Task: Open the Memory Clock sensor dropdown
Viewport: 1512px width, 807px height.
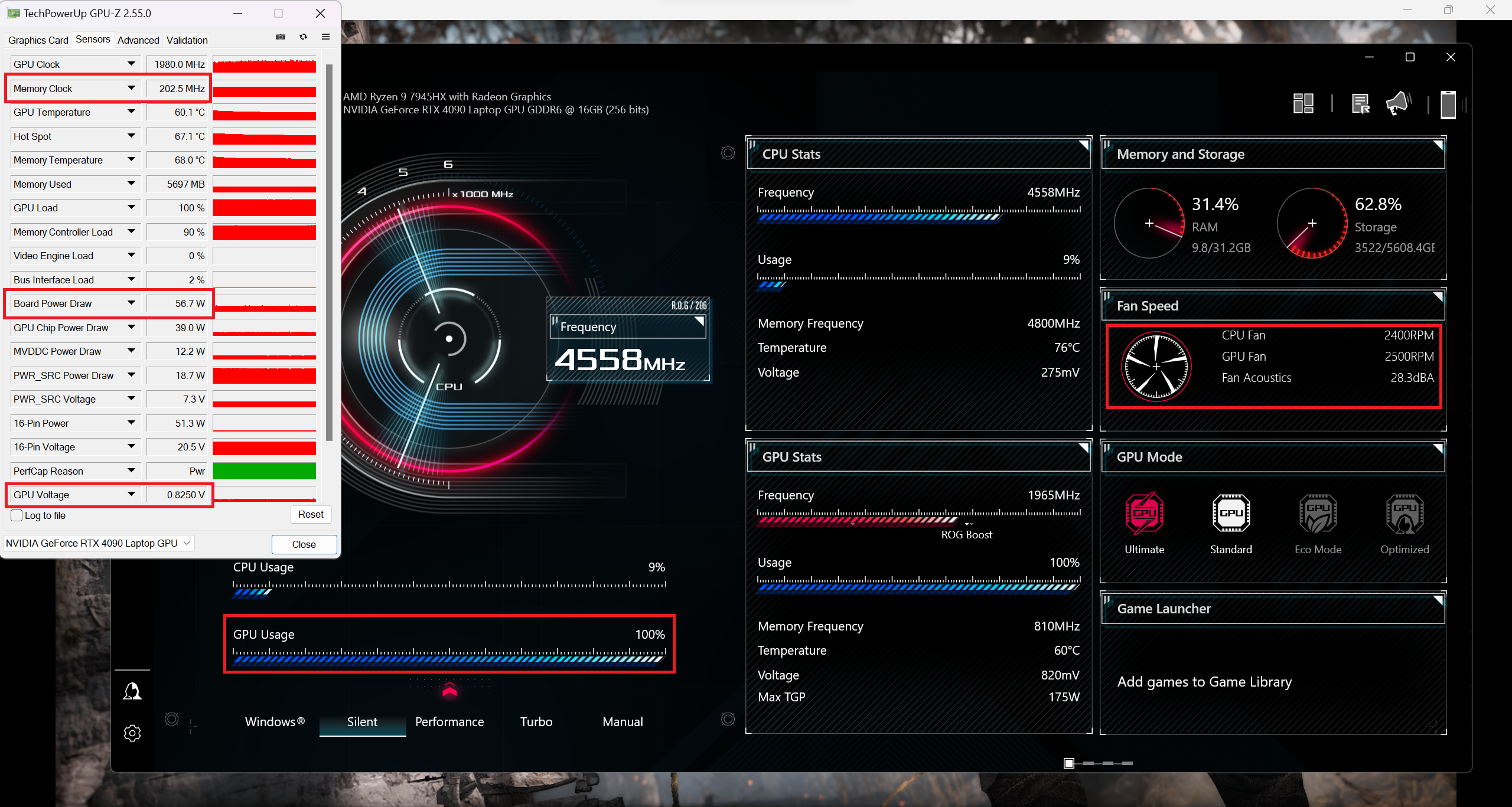Action: (131, 88)
